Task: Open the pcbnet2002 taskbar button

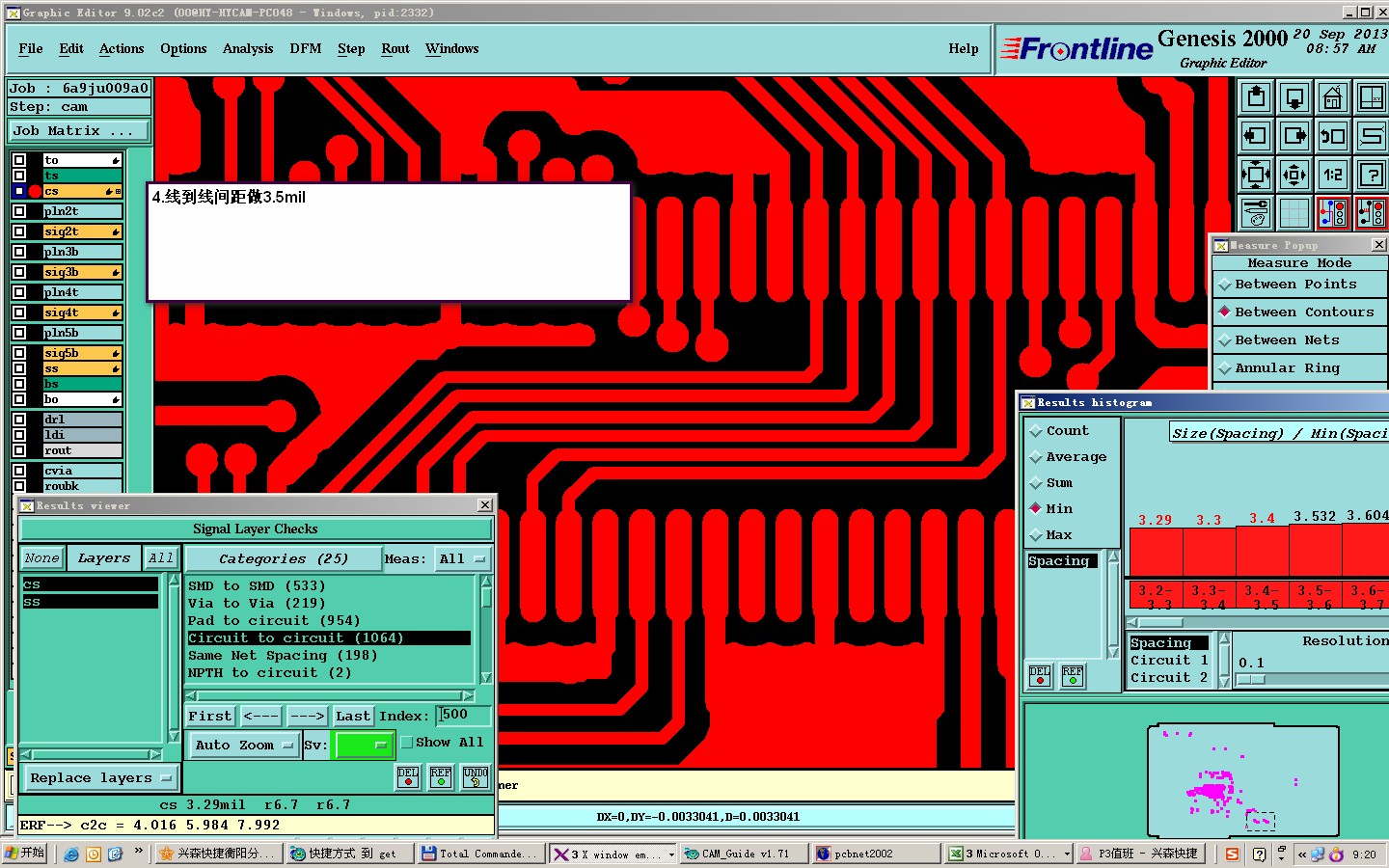Action: click(x=876, y=854)
